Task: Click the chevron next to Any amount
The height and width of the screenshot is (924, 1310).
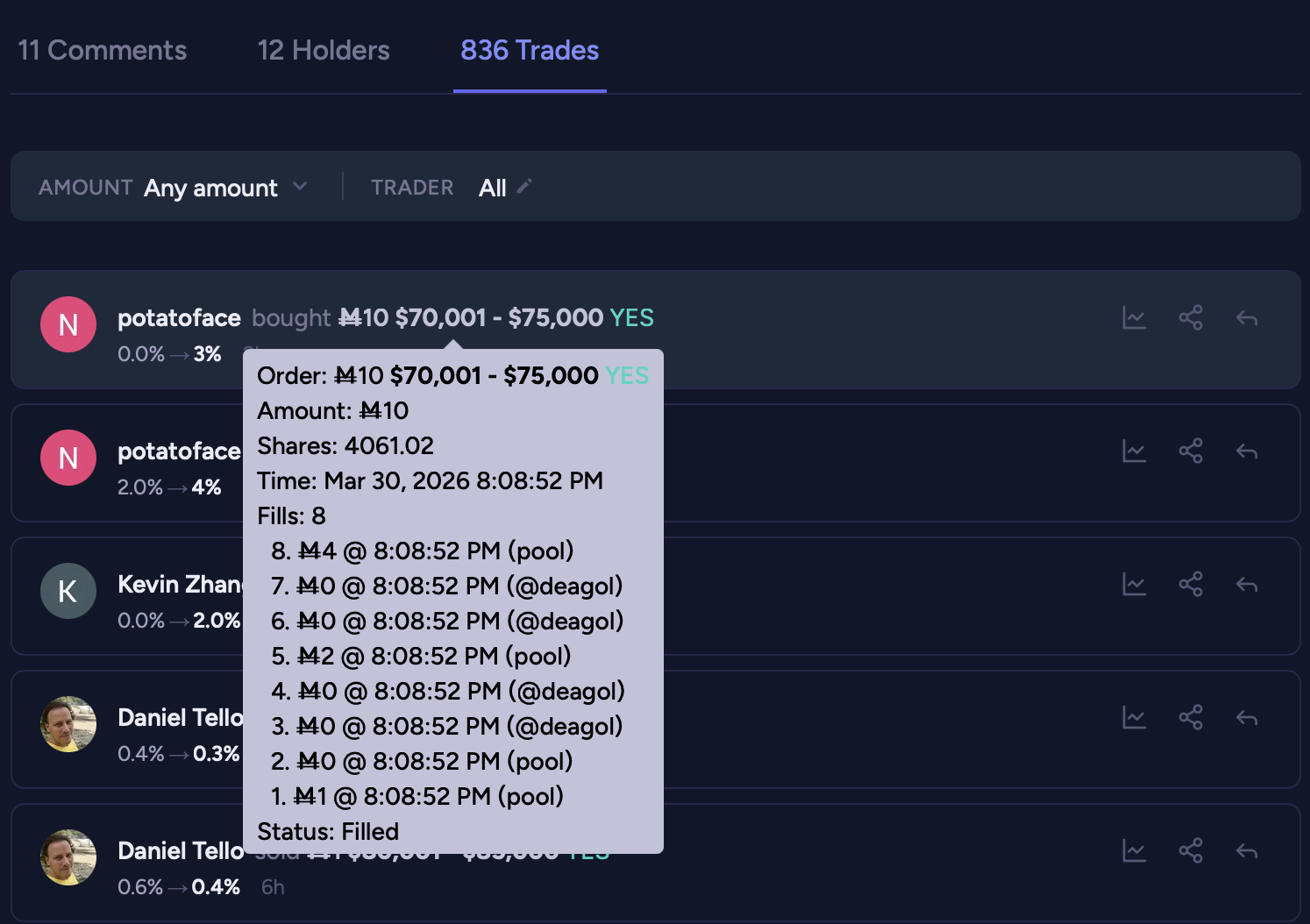Action: (300, 187)
